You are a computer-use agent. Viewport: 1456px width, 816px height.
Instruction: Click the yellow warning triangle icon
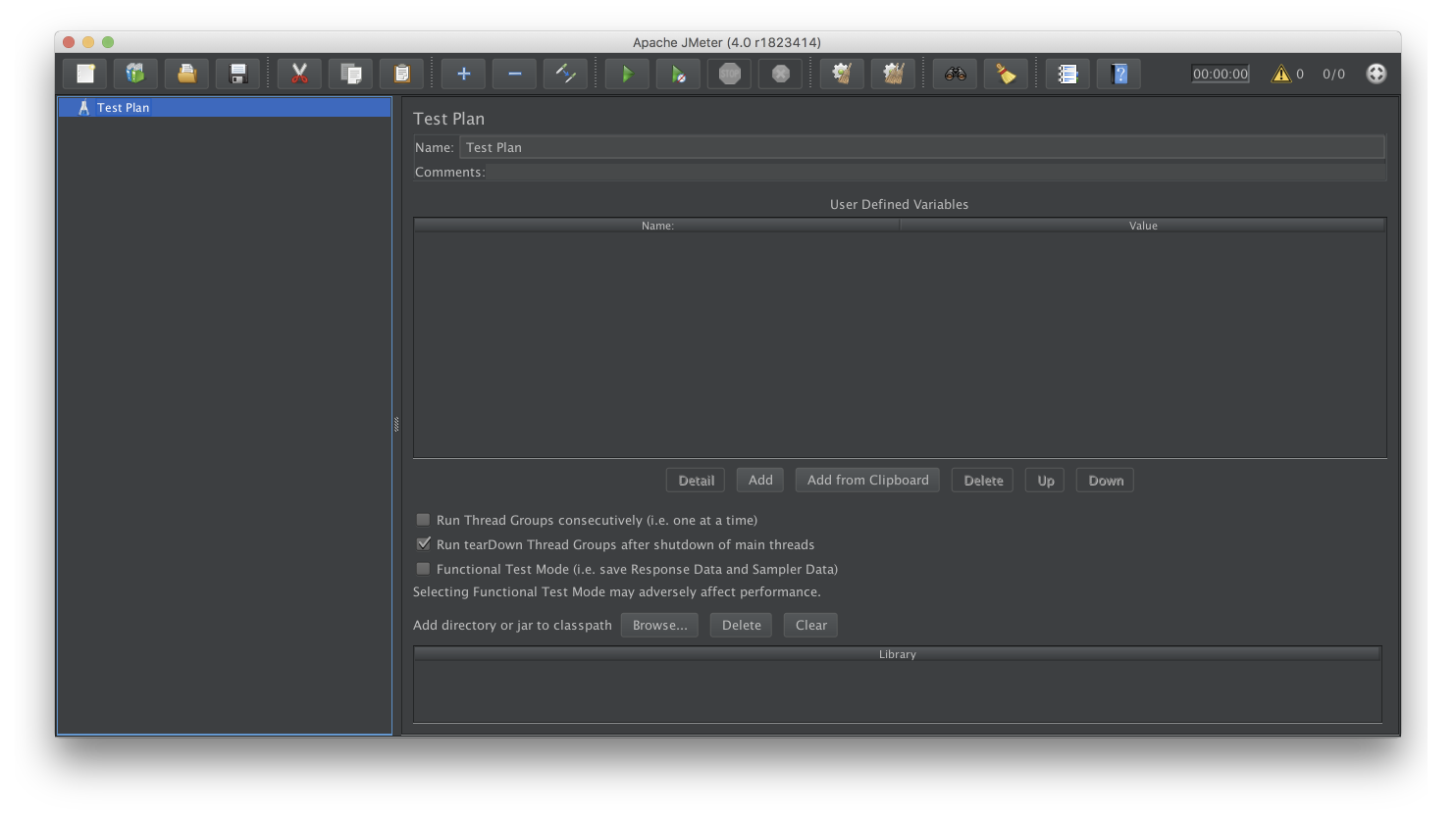pyautogui.click(x=1281, y=74)
